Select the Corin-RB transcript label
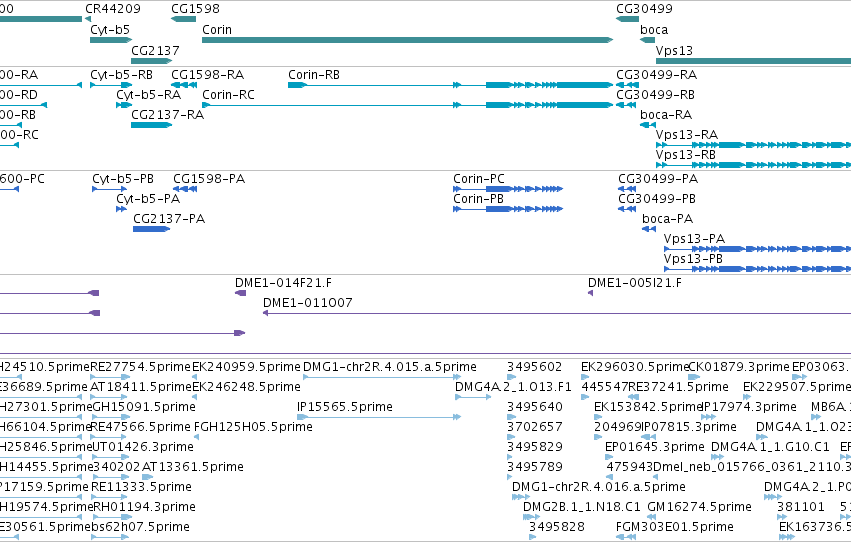The height and width of the screenshot is (542, 851). pos(314,75)
